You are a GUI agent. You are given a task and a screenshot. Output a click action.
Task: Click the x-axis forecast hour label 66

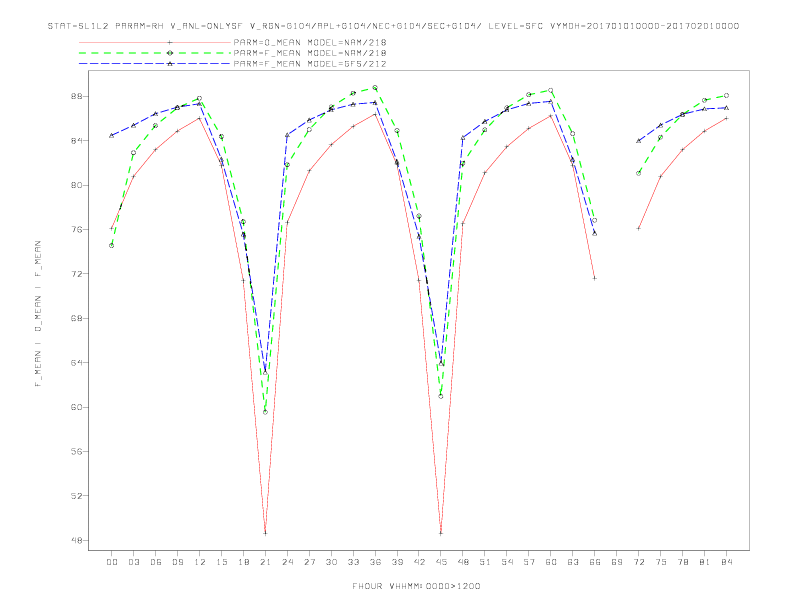[595, 562]
